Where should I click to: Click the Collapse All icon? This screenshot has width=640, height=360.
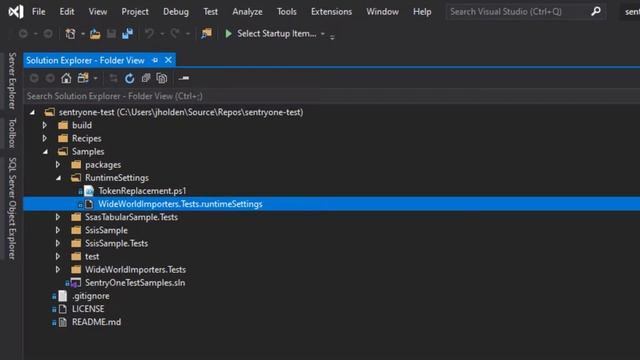click(146, 78)
